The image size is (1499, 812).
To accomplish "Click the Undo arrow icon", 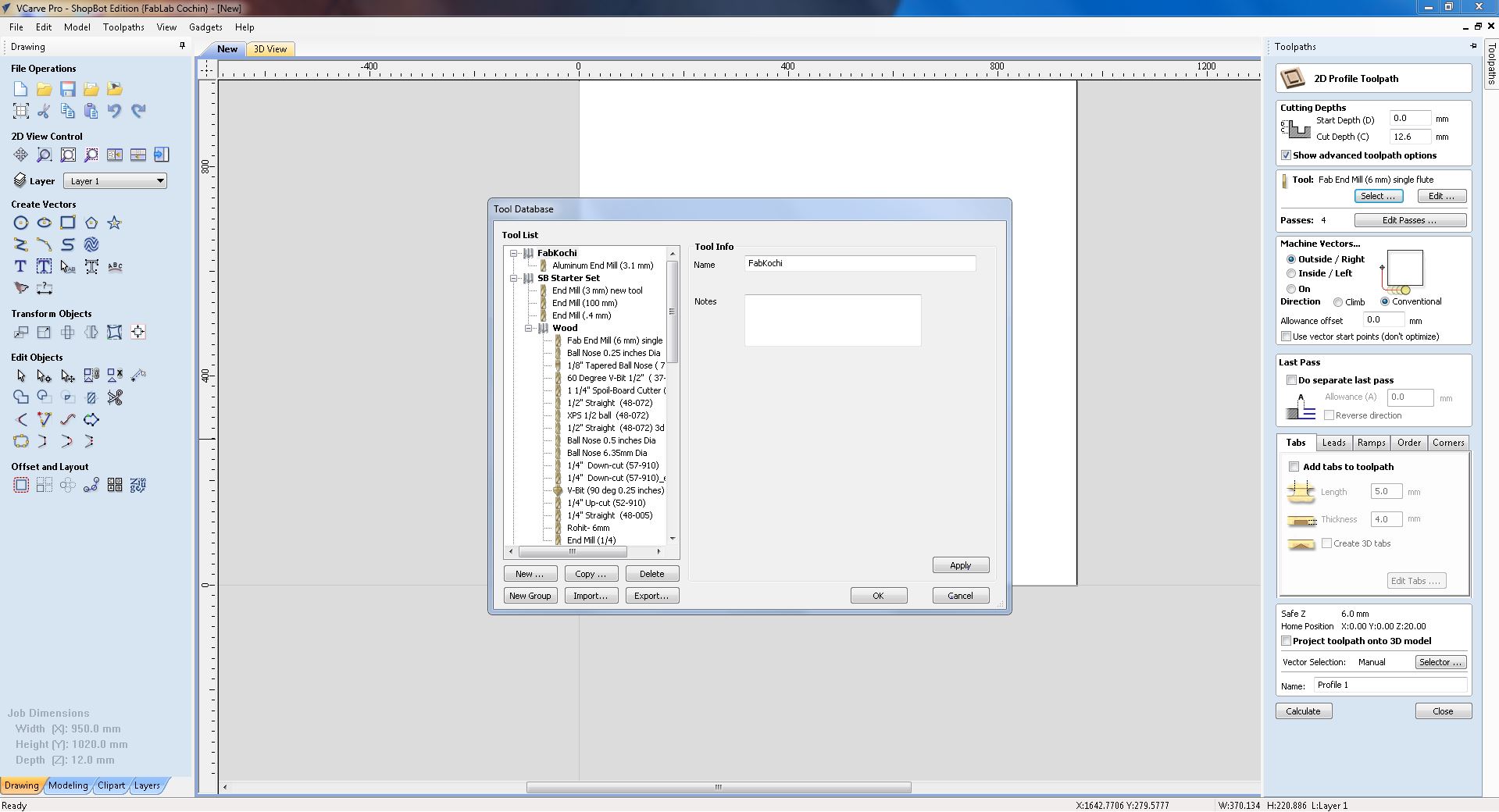I will [x=115, y=111].
